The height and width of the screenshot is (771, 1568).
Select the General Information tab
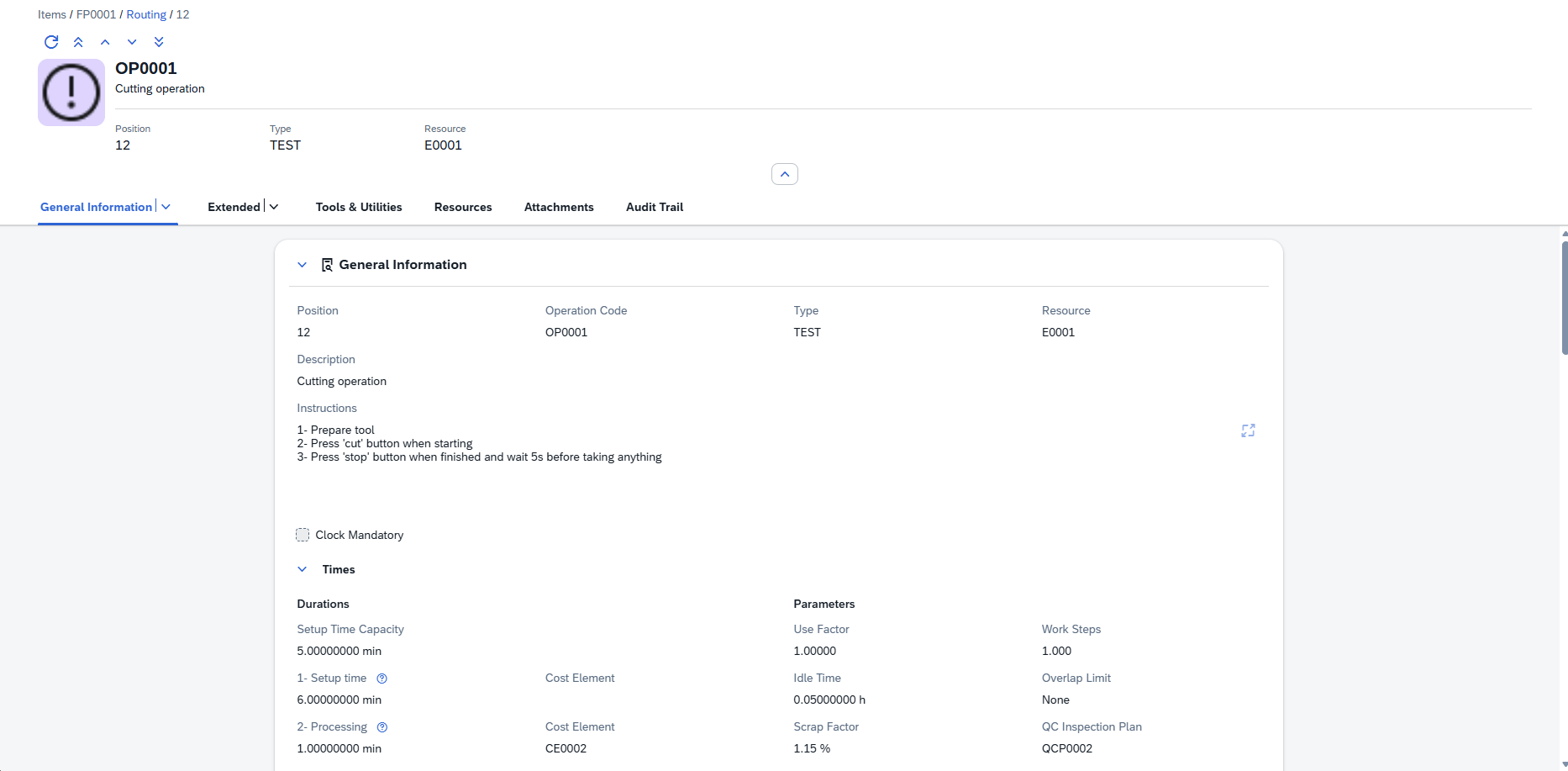point(96,207)
